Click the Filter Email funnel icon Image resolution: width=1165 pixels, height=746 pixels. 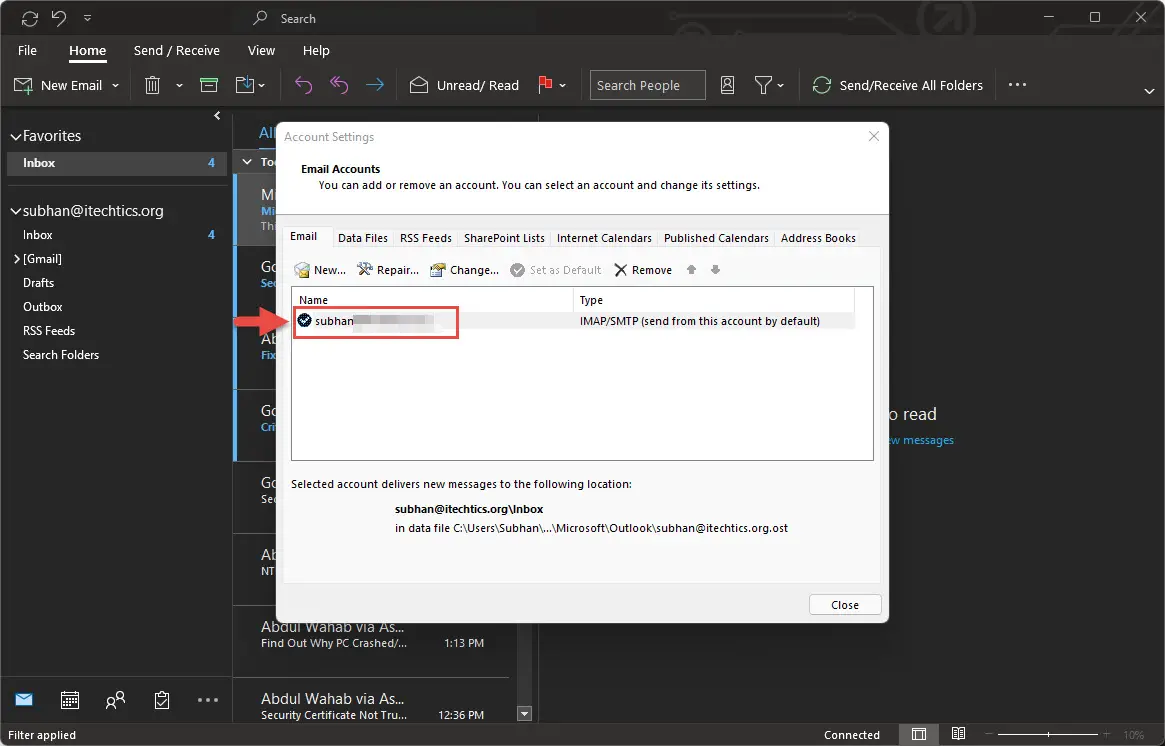[763, 85]
